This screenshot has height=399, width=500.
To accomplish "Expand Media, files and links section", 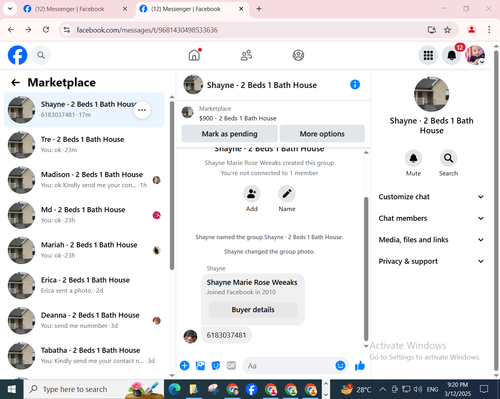I will pyautogui.click(x=431, y=240).
